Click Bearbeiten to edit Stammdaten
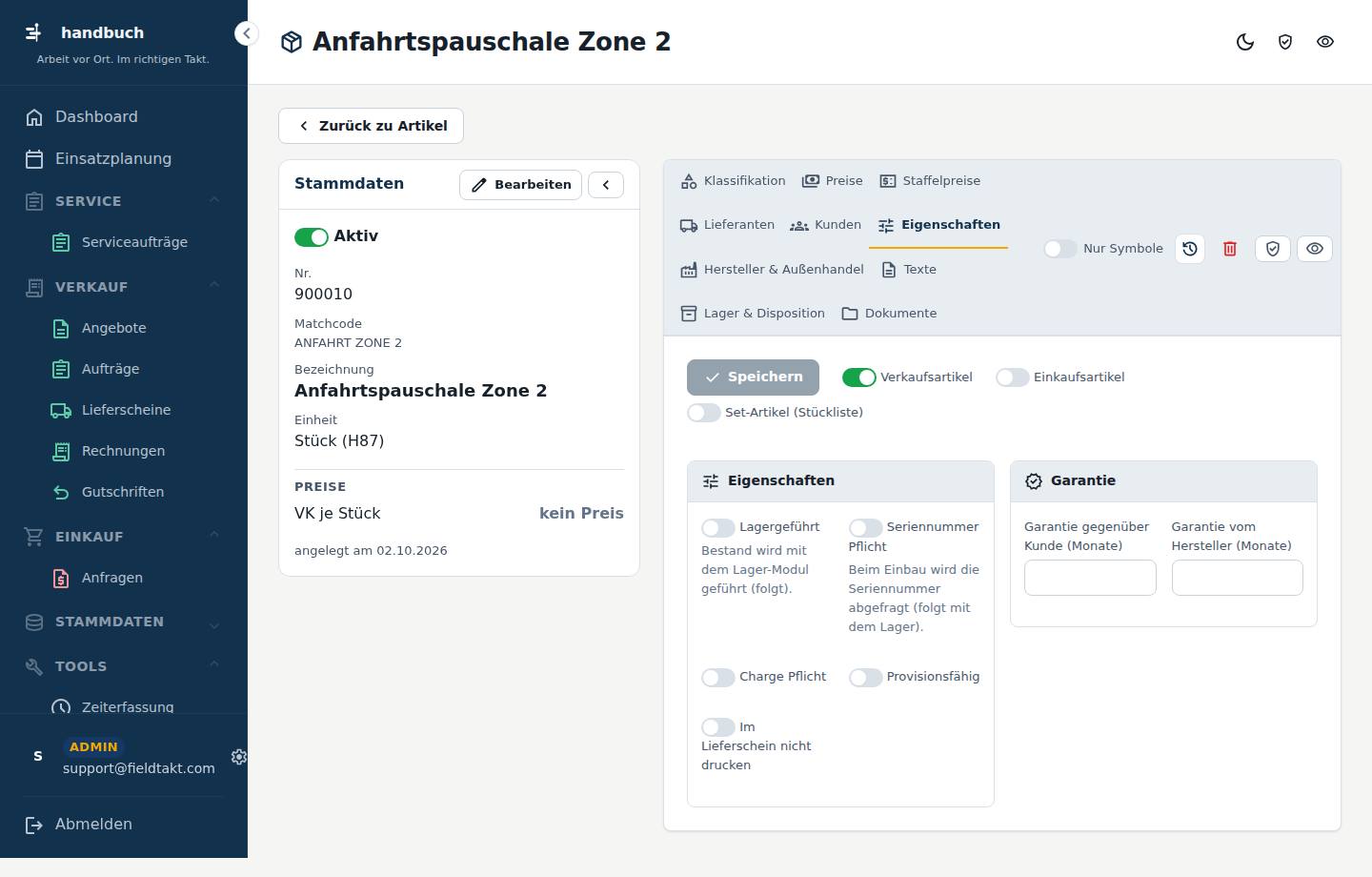The image size is (1372, 877). 520,185
